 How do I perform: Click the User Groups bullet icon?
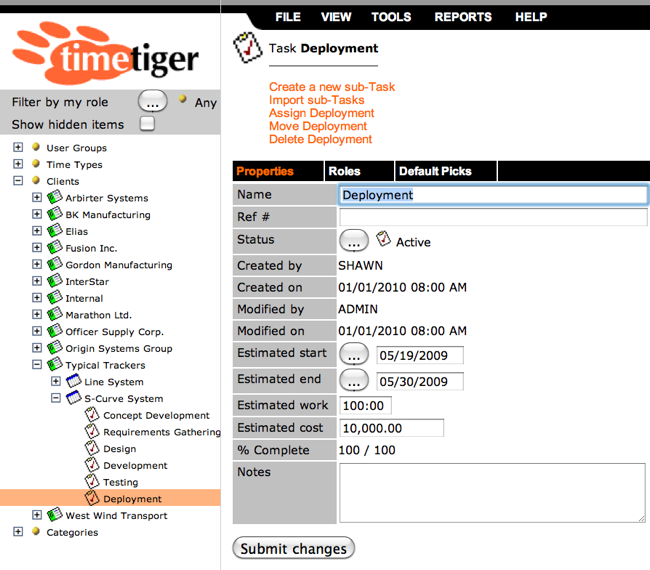[36, 147]
